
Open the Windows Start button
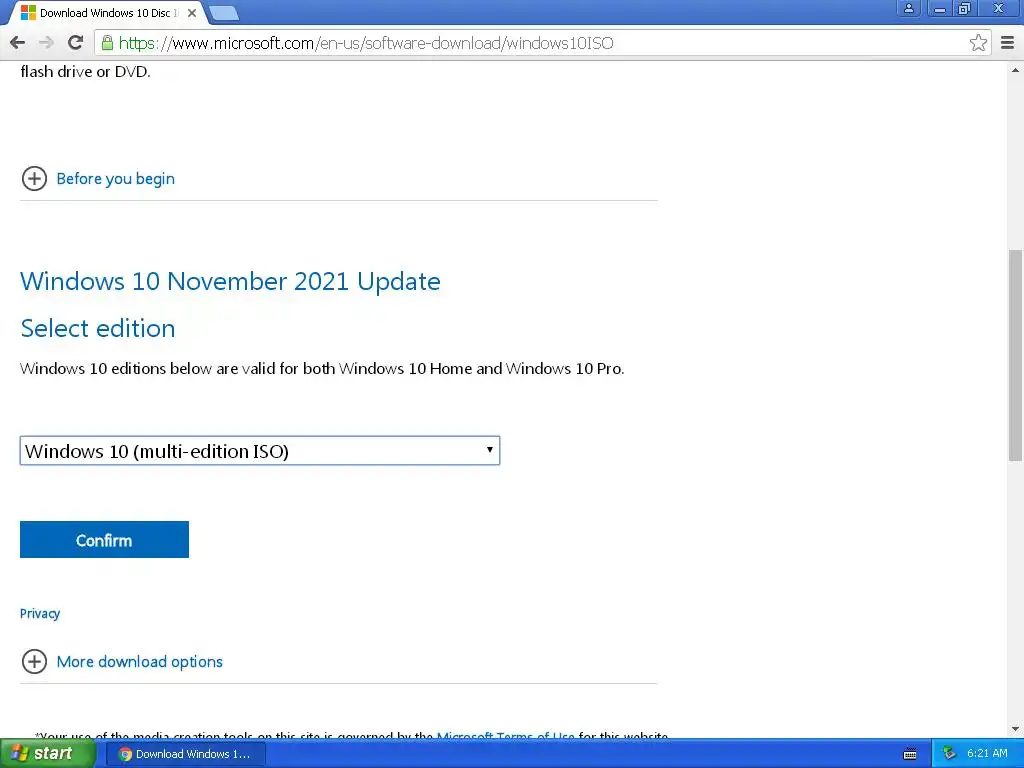coord(47,754)
